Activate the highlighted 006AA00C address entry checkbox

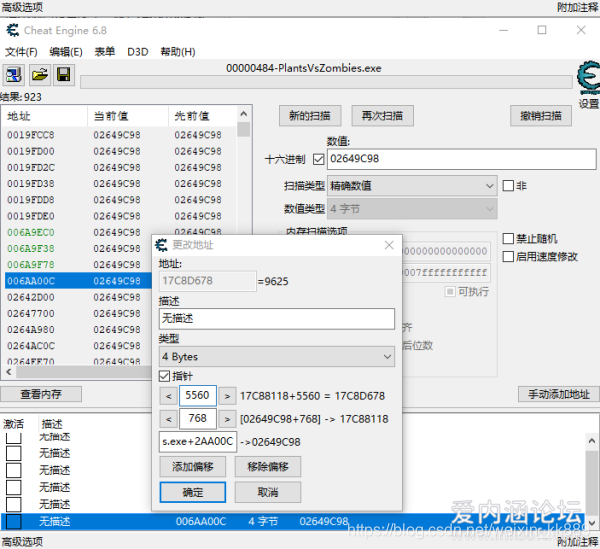(x=13, y=521)
